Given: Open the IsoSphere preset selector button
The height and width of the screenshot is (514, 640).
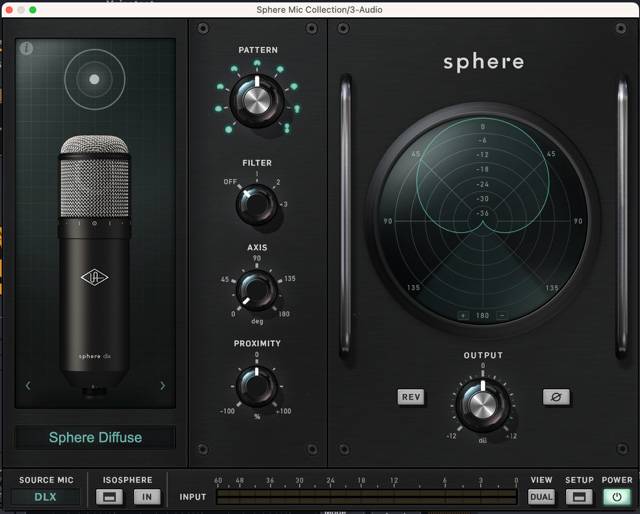Looking at the screenshot, I should click(109, 497).
